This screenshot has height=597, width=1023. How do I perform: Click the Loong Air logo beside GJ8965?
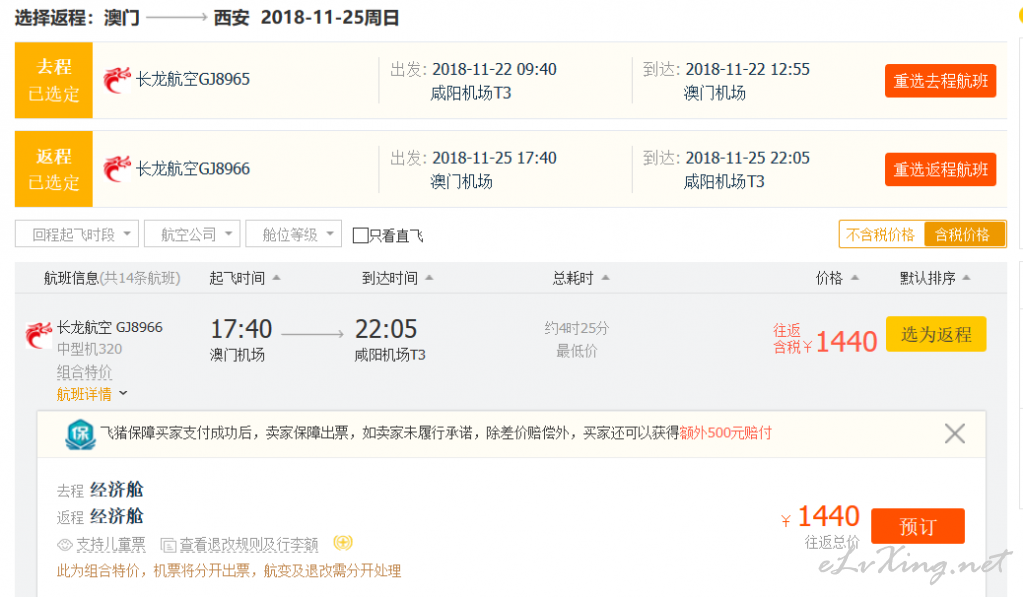point(117,80)
